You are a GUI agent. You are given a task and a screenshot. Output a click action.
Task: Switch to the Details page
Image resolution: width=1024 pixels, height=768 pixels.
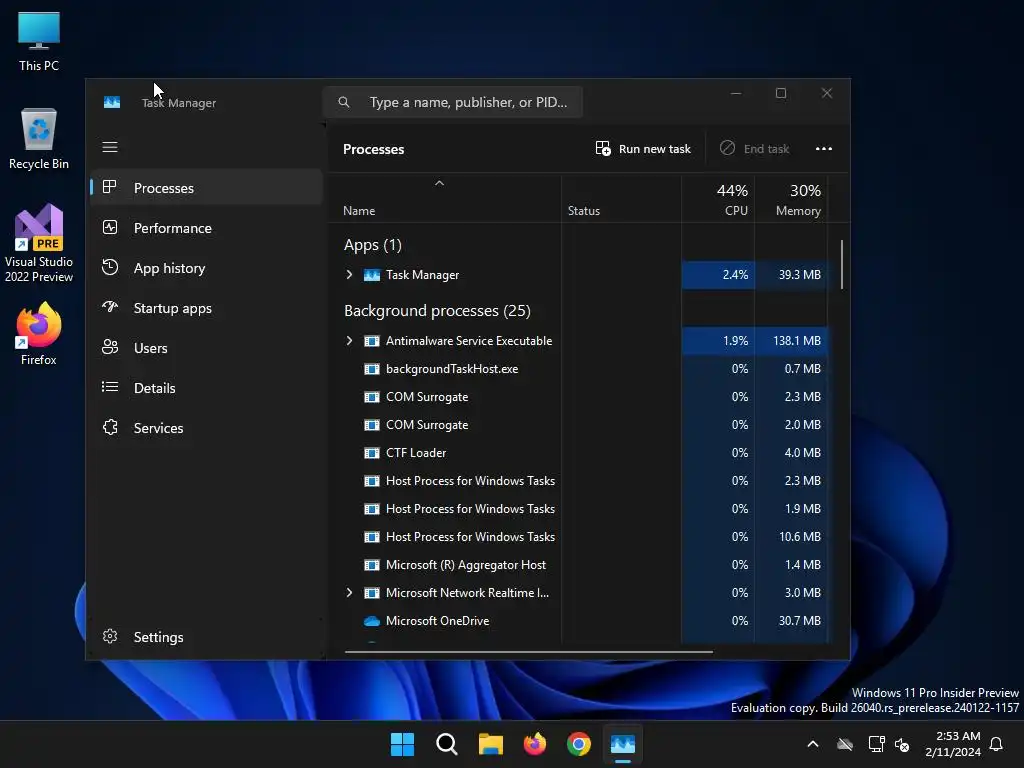[206, 387]
